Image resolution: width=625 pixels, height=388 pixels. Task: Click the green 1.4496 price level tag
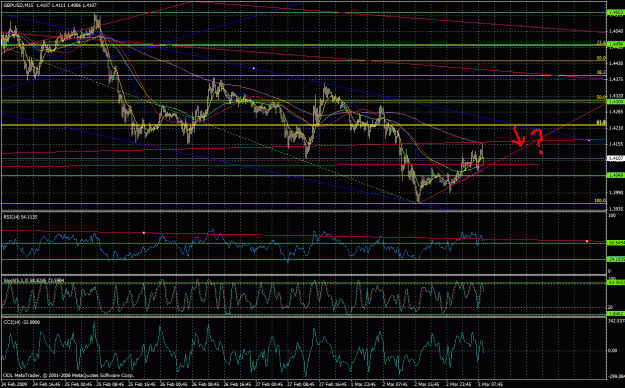click(615, 45)
